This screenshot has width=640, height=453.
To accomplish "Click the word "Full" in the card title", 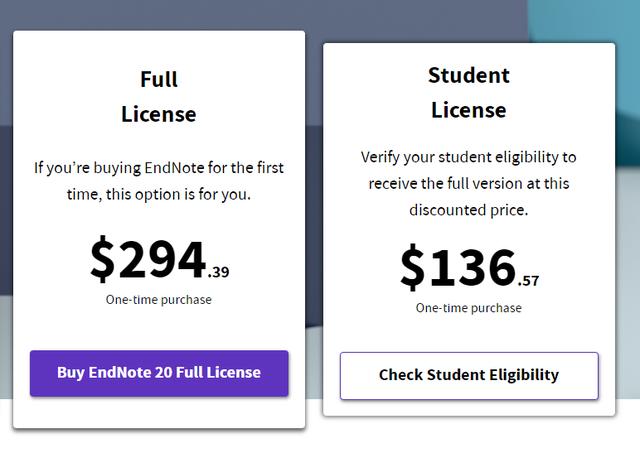I will [159, 79].
